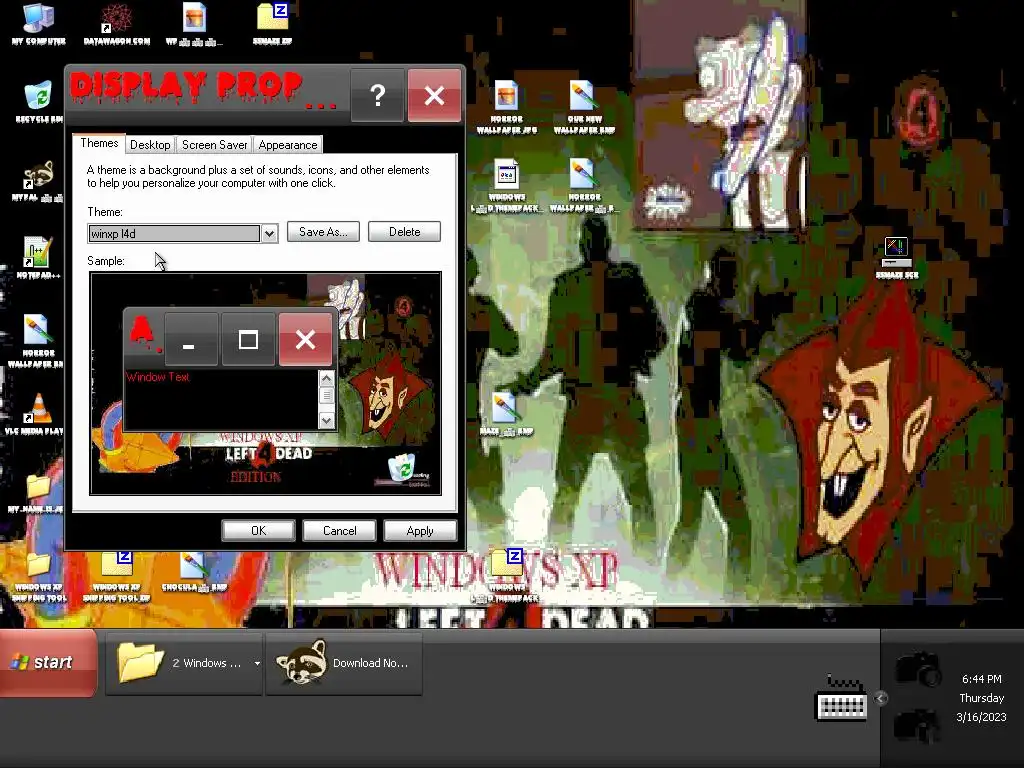Click the lower camera icon in the tray

pyautogui.click(x=917, y=725)
